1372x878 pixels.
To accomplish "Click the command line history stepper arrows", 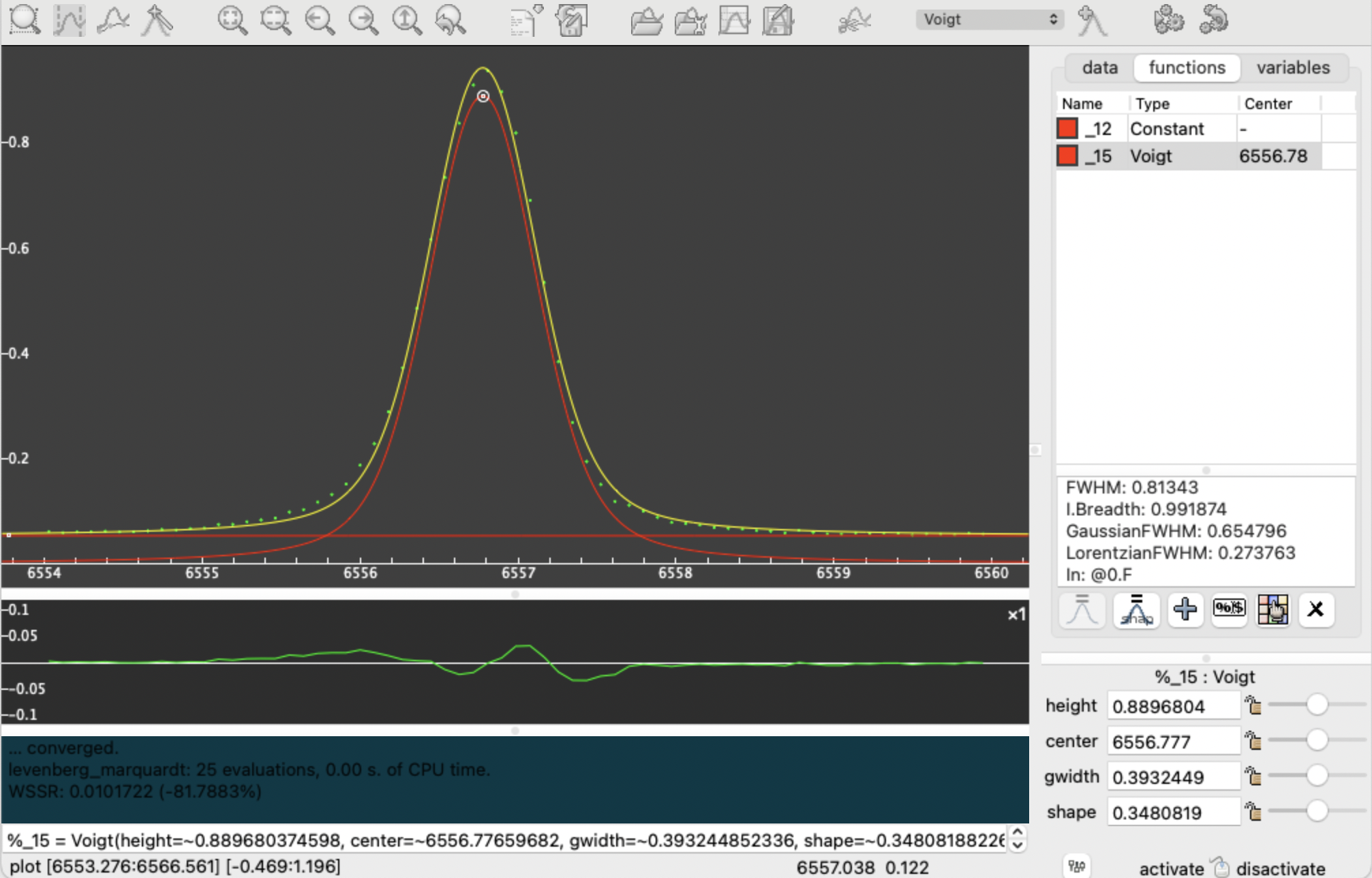I will click(x=1018, y=839).
